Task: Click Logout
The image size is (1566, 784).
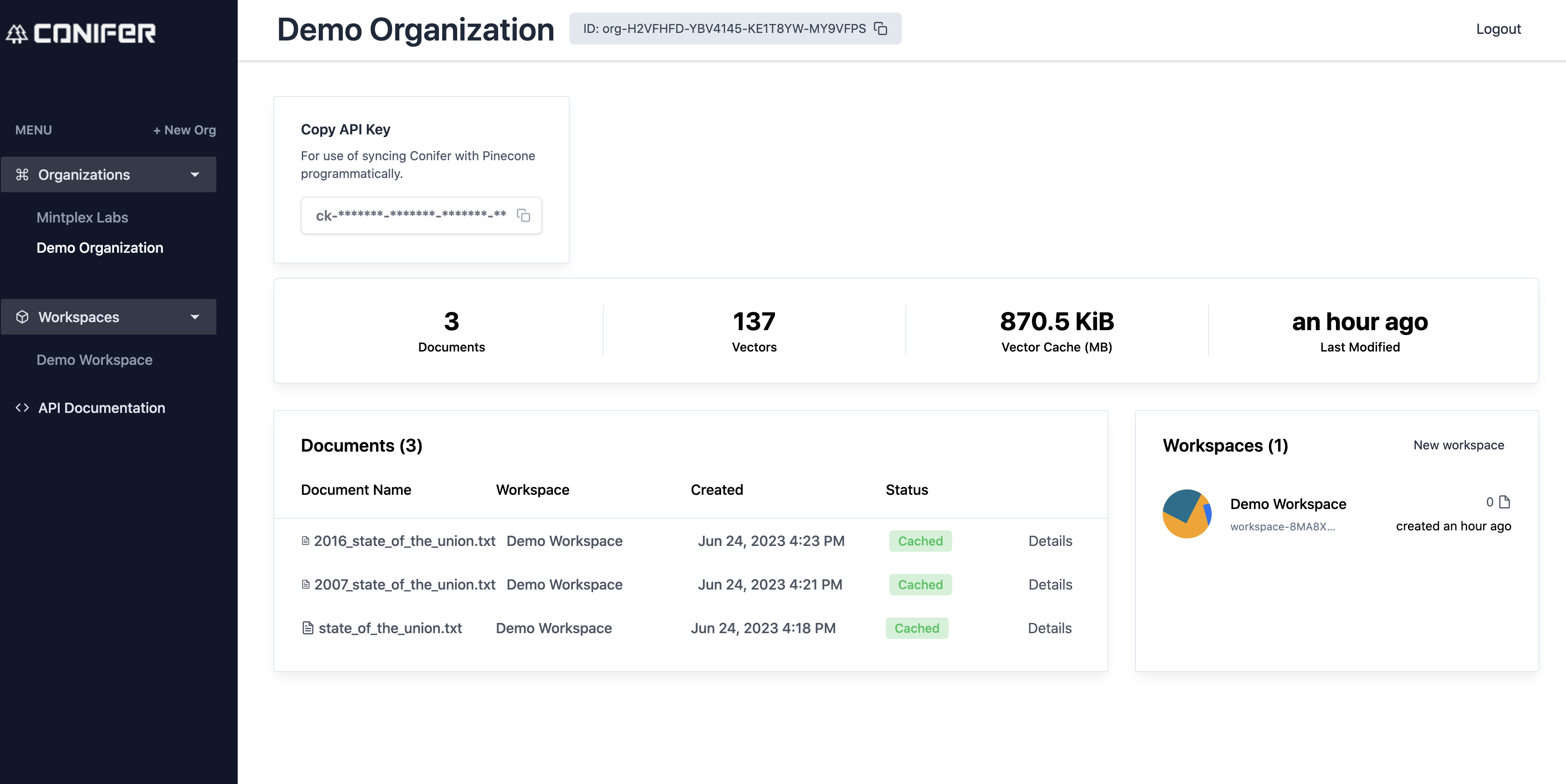Action: [x=1498, y=29]
